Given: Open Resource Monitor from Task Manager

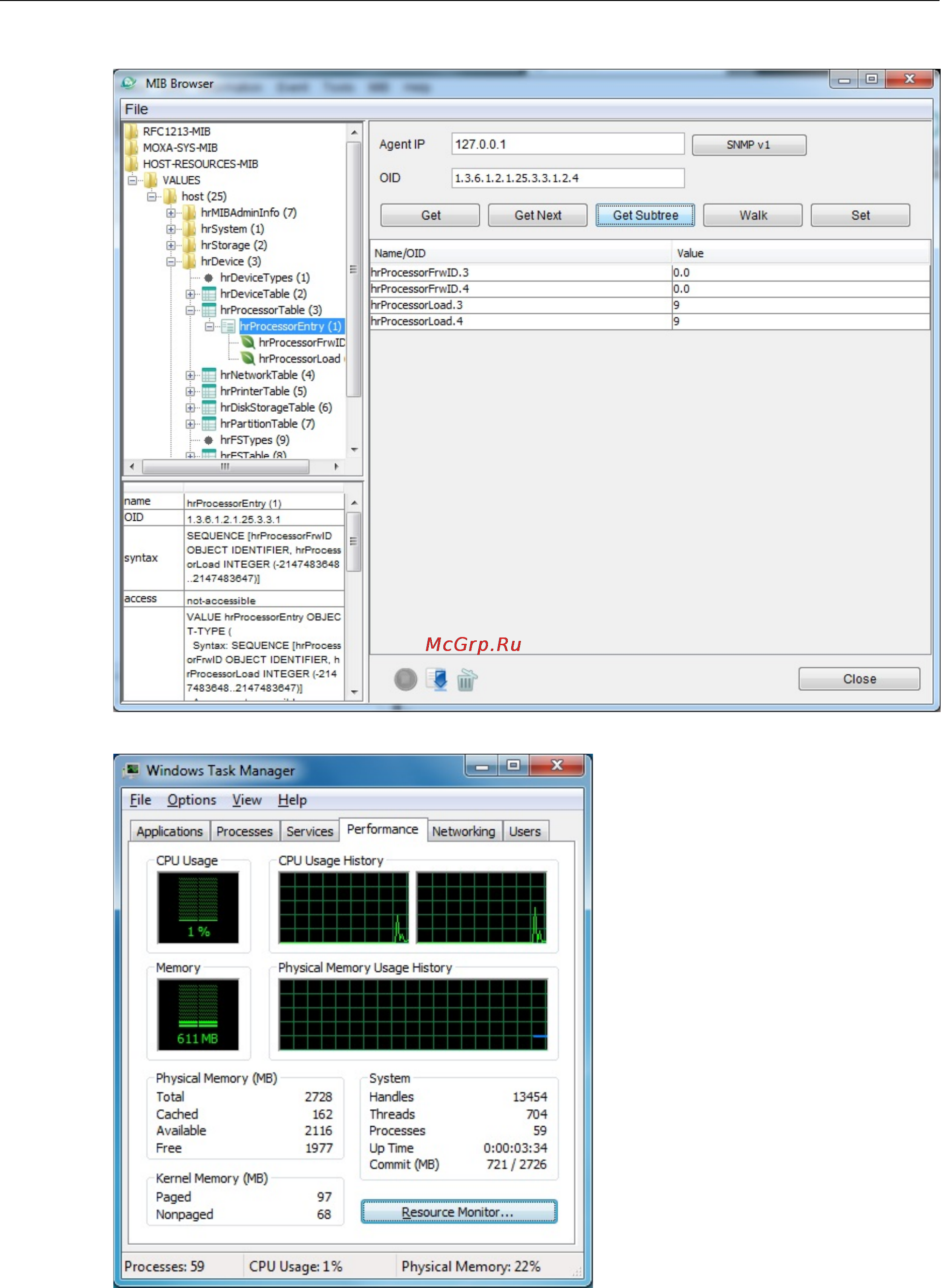Looking at the screenshot, I should click(x=458, y=1211).
